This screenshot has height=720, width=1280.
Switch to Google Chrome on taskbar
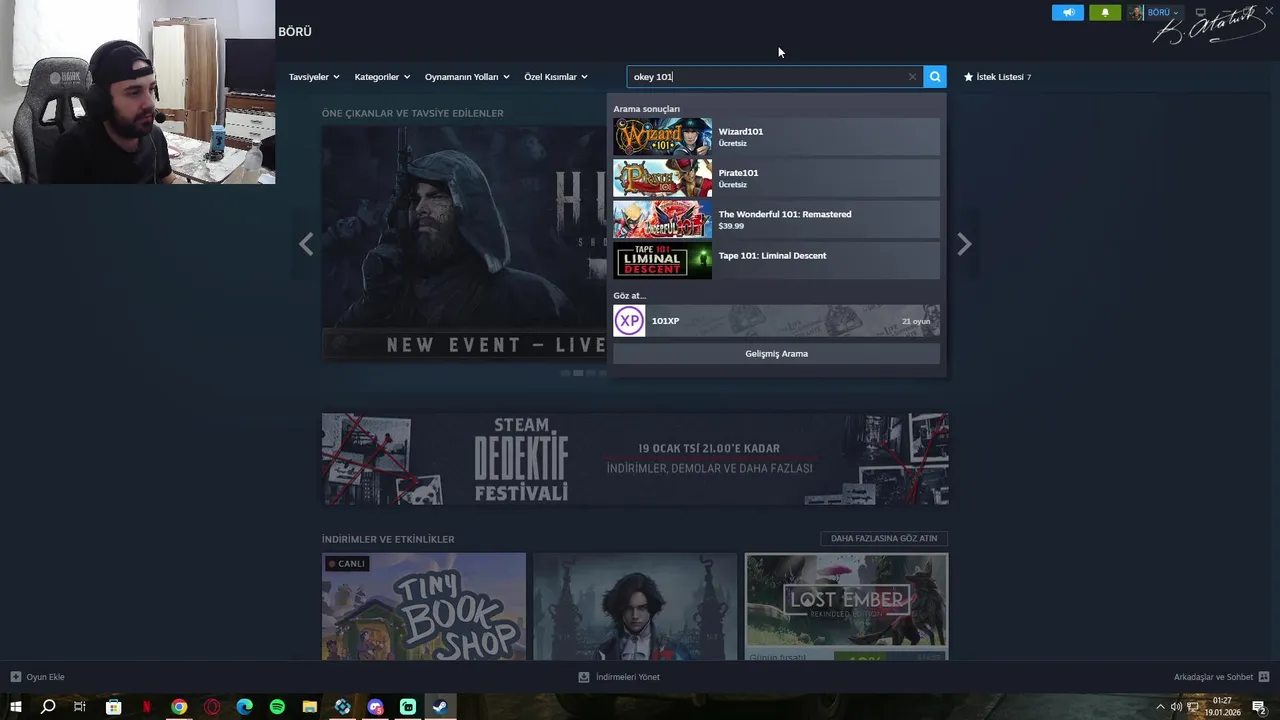[179, 707]
